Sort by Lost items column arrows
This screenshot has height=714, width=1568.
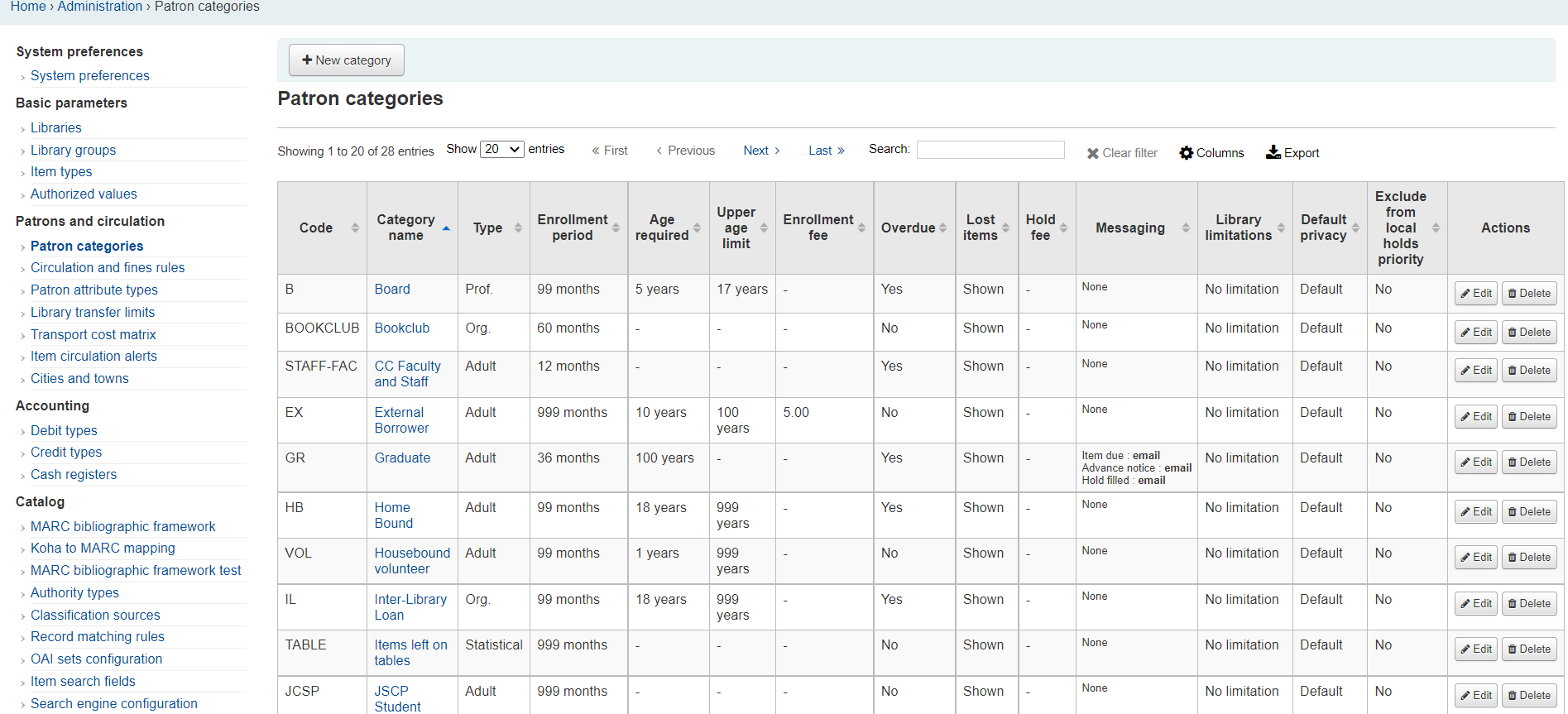1005,228
